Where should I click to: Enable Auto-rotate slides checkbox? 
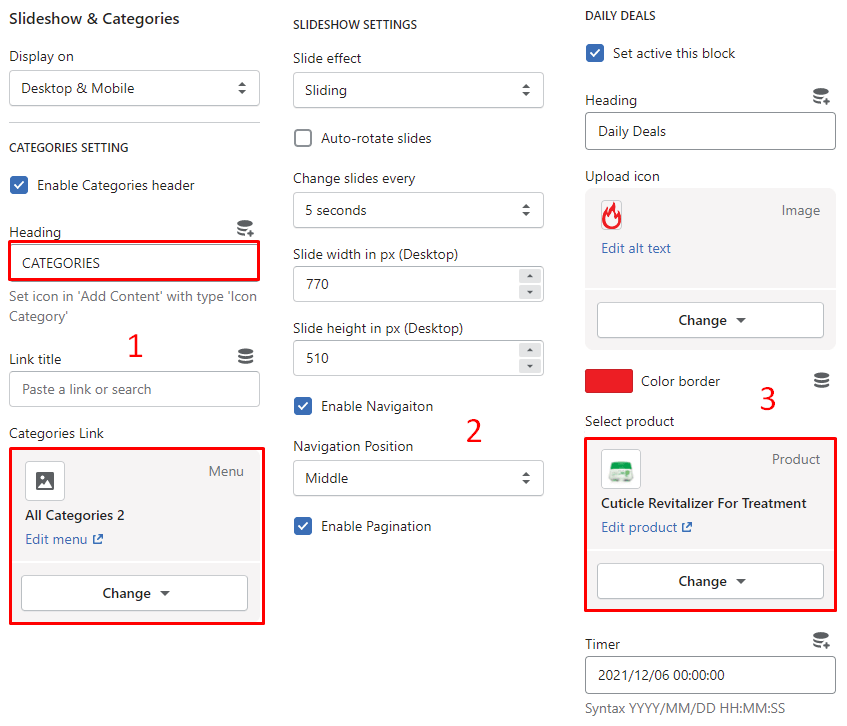[x=303, y=138]
